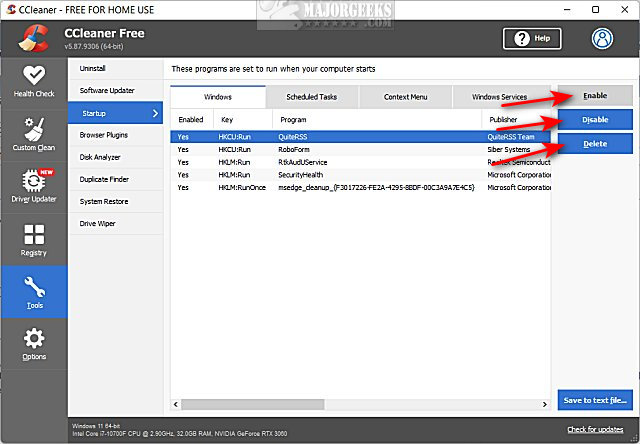Open the Browser Plugins tool

[116, 135]
